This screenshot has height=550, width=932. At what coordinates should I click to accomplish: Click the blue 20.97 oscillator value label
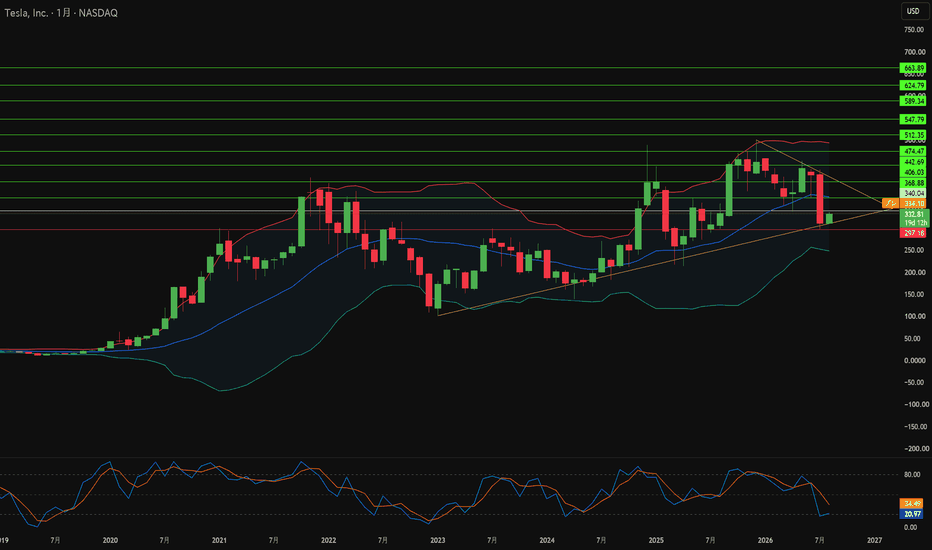coord(912,514)
